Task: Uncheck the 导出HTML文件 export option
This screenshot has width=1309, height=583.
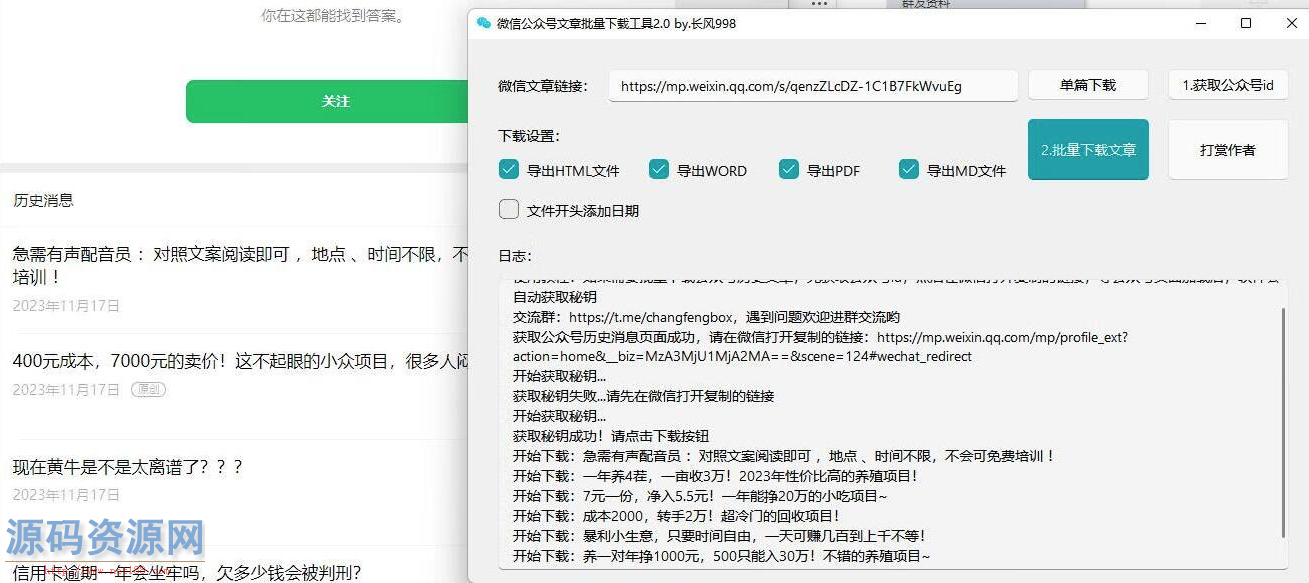Action: click(509, 170)
